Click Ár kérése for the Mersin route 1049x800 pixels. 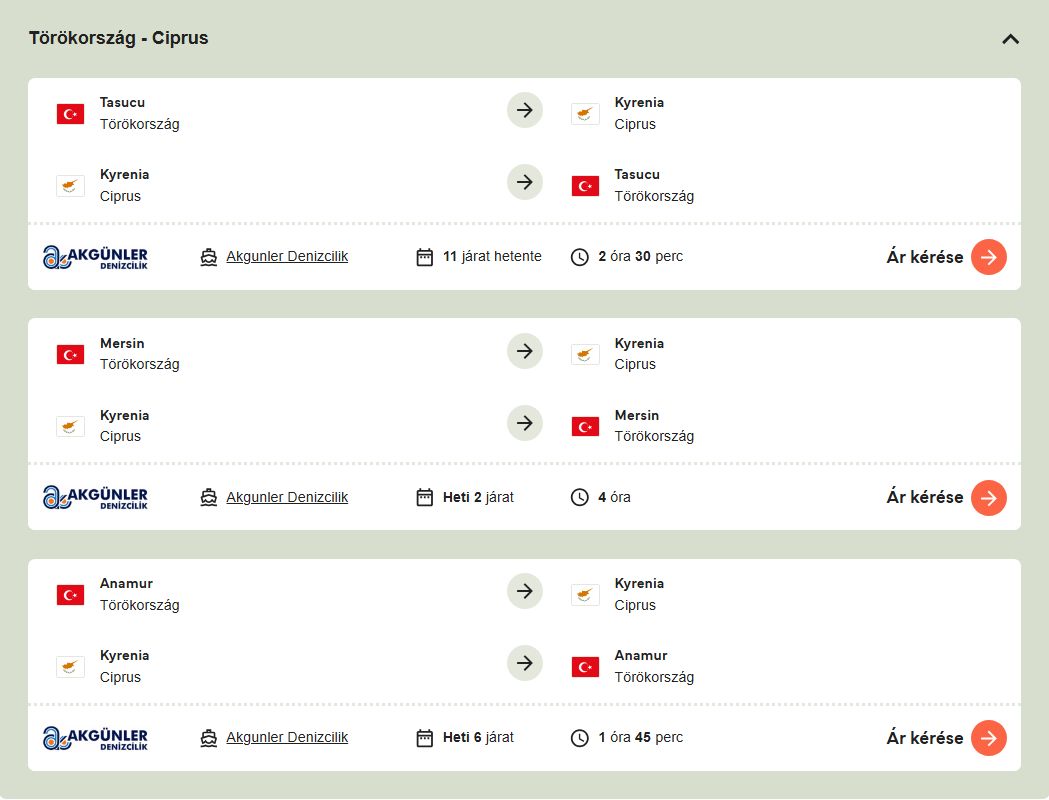[x=988, y=497]
